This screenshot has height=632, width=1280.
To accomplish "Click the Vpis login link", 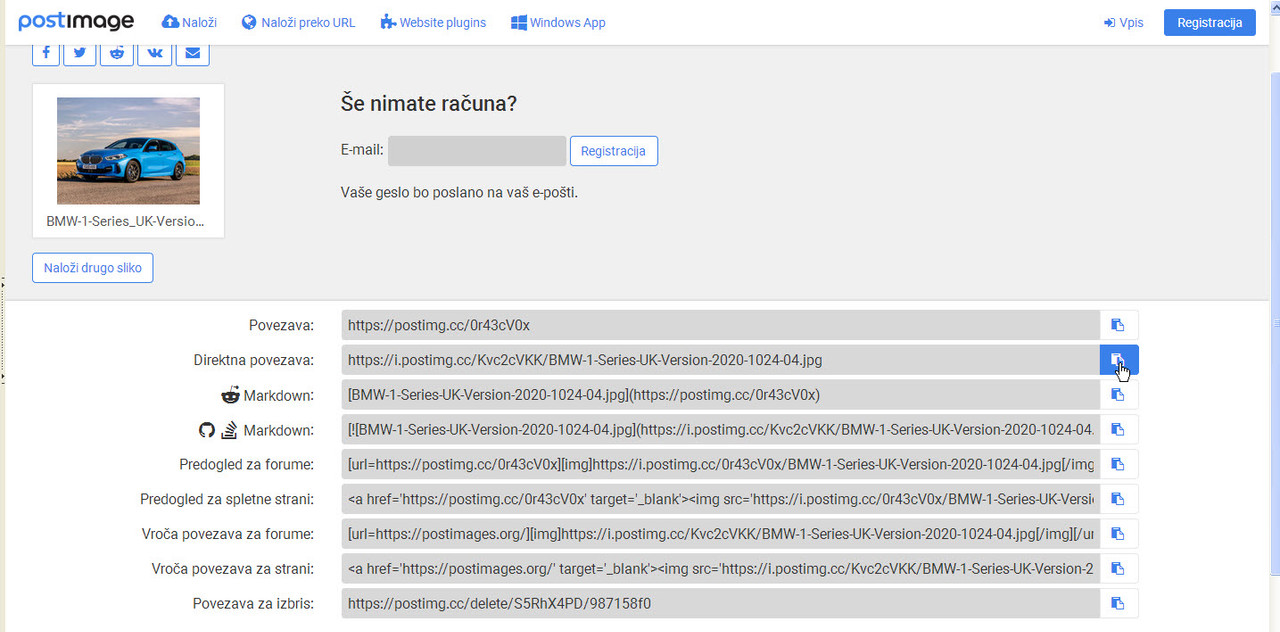I will pos(1124,22).
